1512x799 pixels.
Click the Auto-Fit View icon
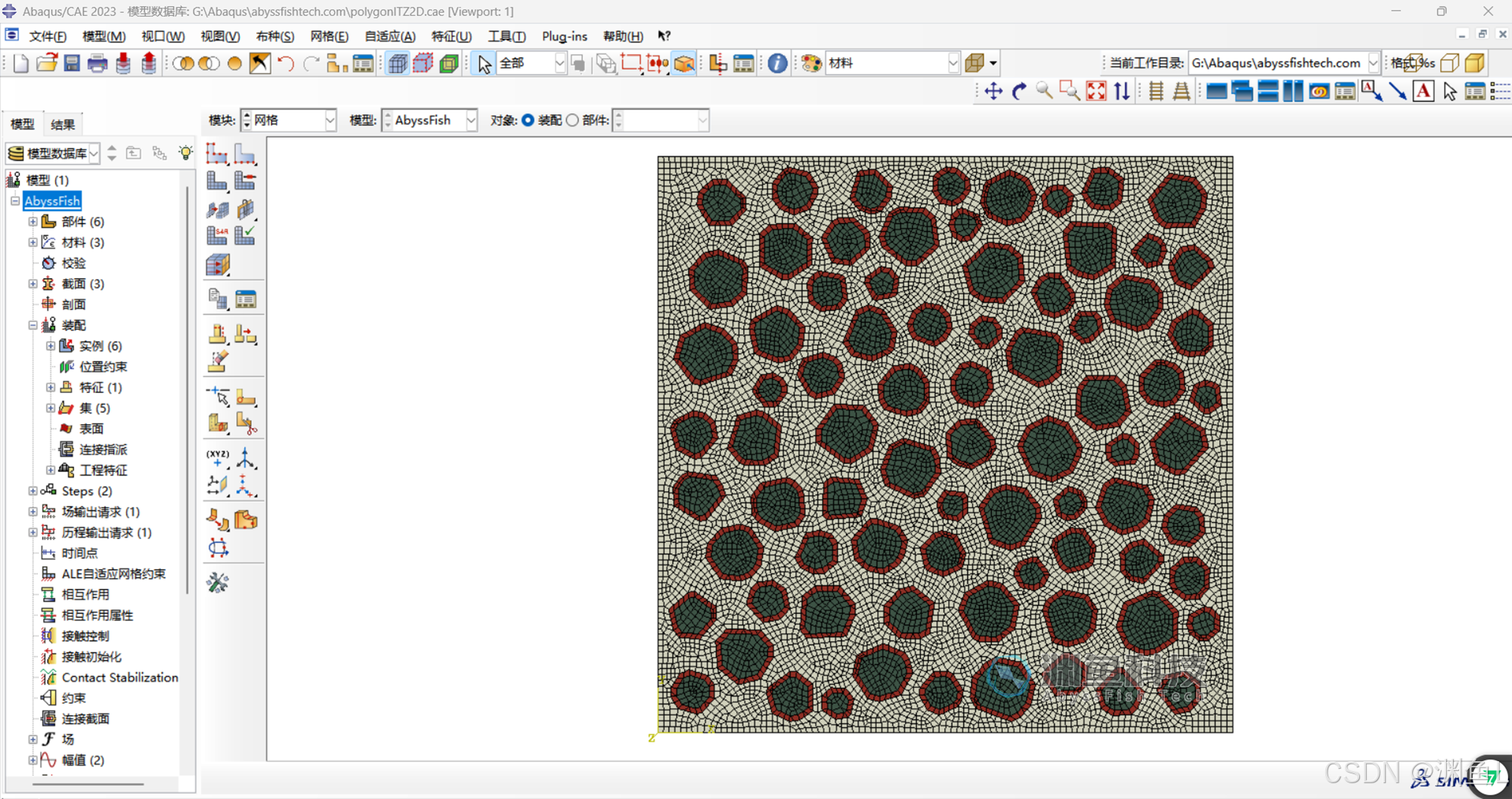tap(1095, 91)
